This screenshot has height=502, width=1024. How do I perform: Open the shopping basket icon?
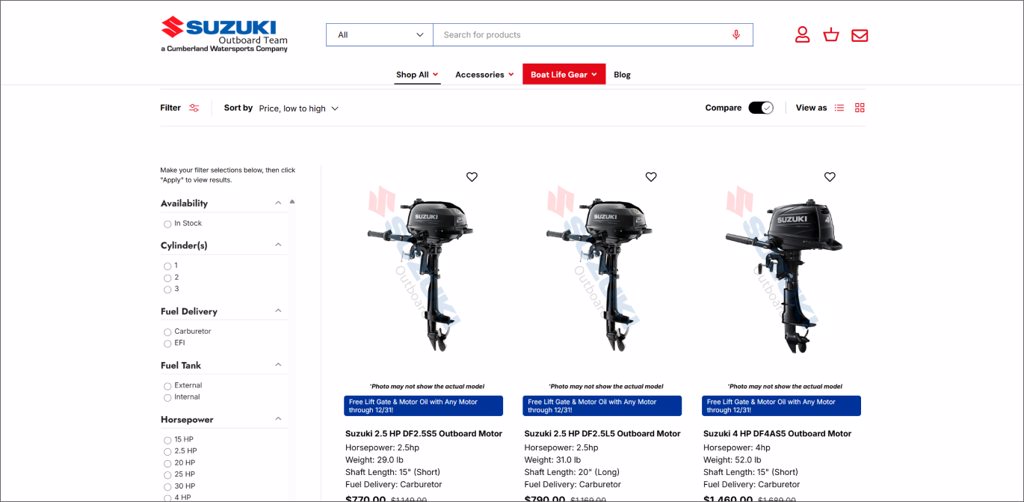click(831, 35)
